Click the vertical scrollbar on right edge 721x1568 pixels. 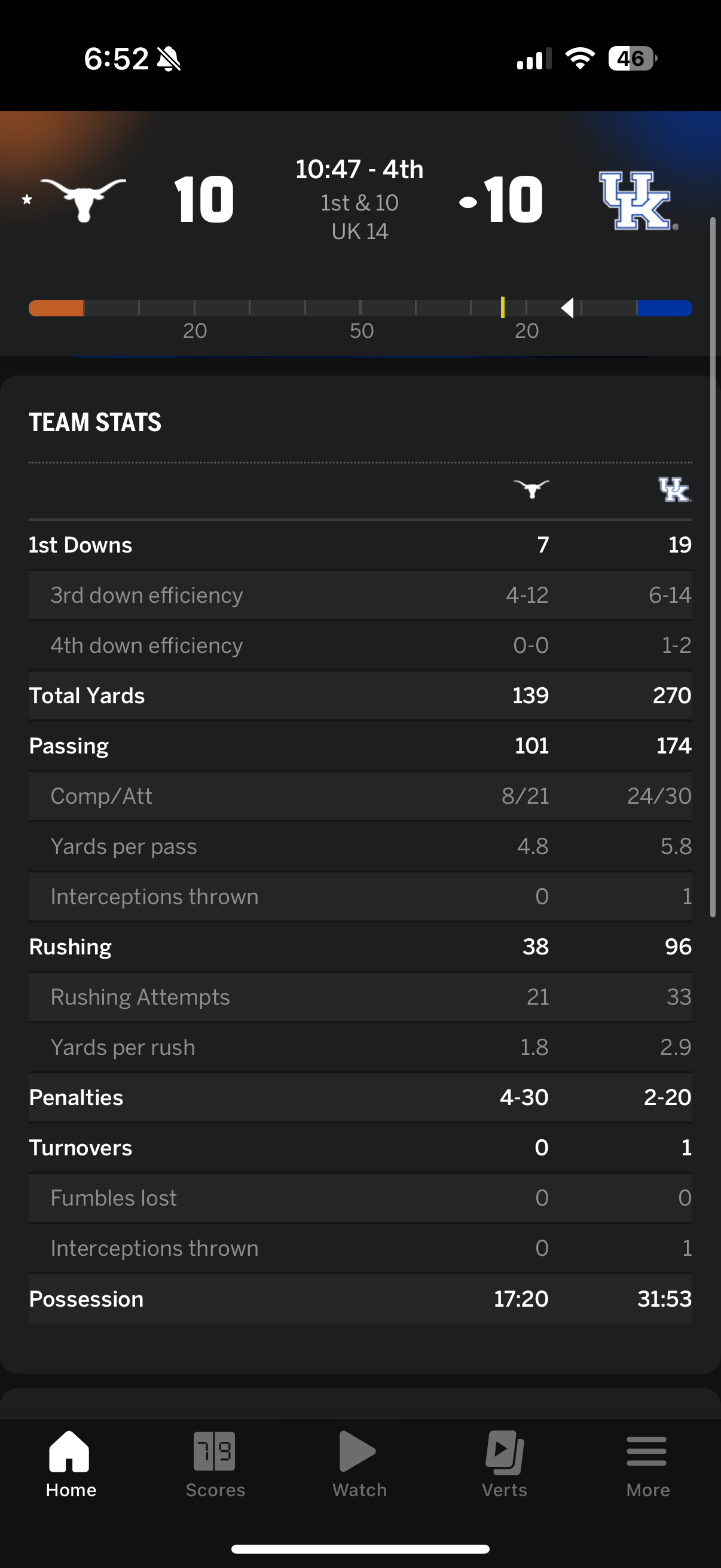click(x=713, y=566)
